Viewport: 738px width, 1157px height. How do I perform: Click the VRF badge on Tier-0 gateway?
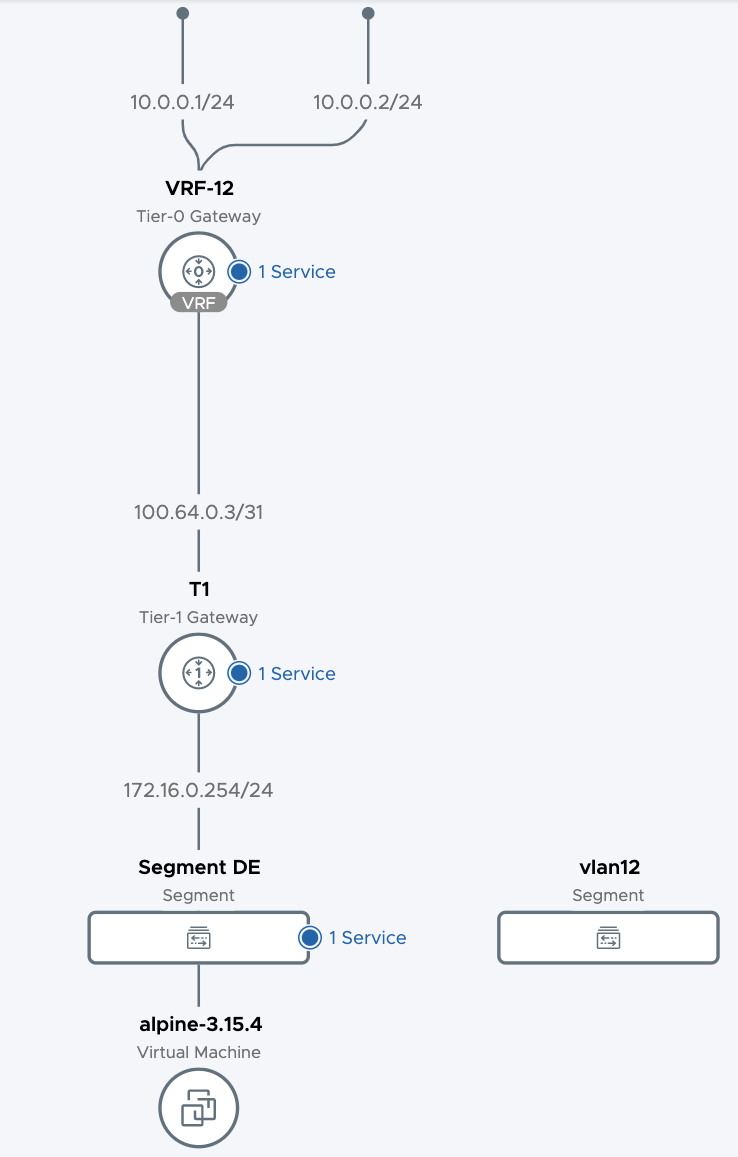coord(198,303)
